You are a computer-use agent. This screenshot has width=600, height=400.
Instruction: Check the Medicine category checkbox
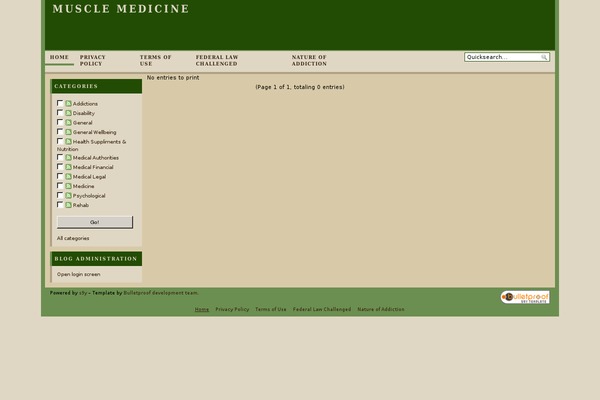click(x=60, y=186)
